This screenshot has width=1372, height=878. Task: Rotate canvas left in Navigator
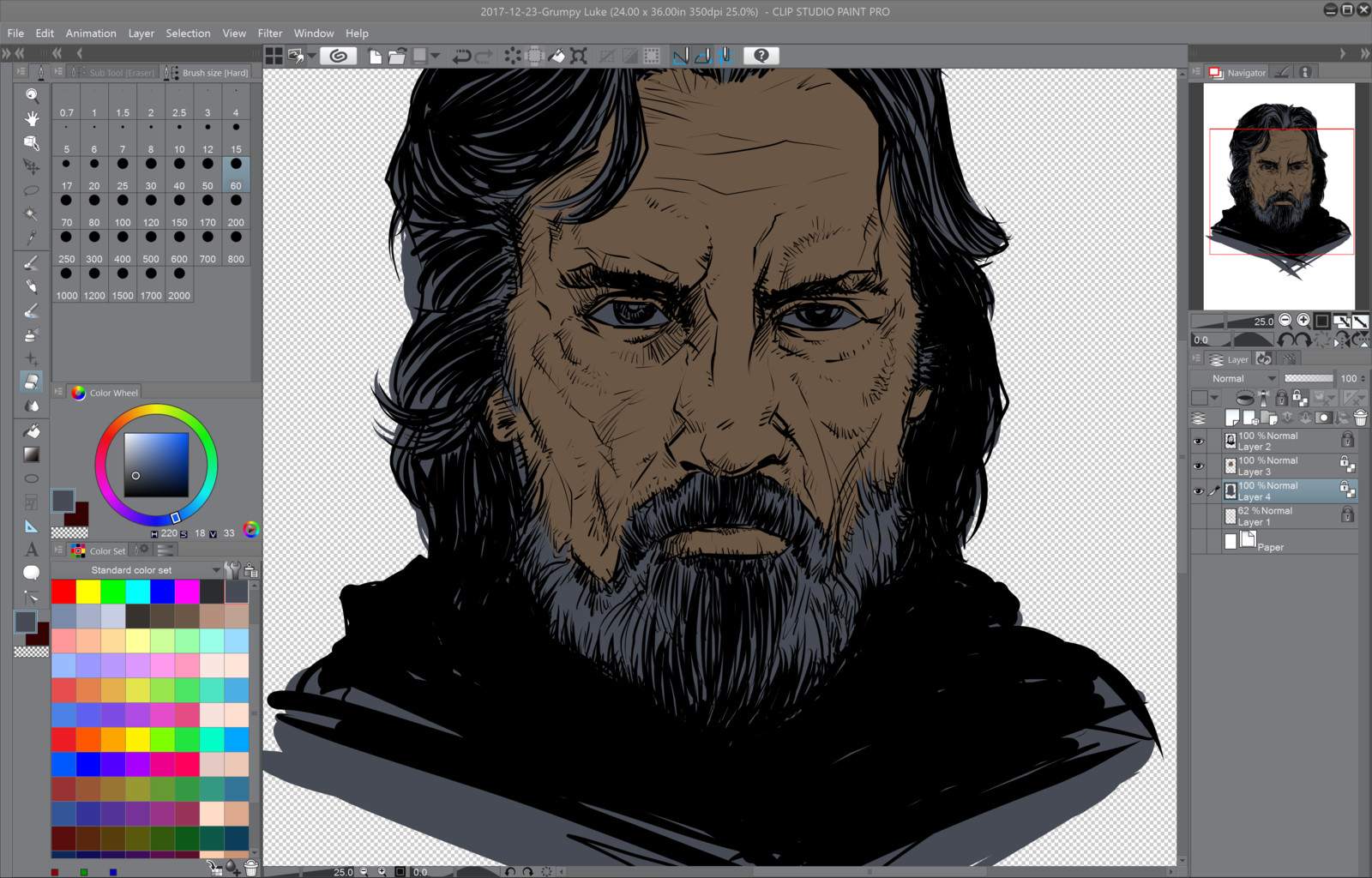tap(1285, 340)
